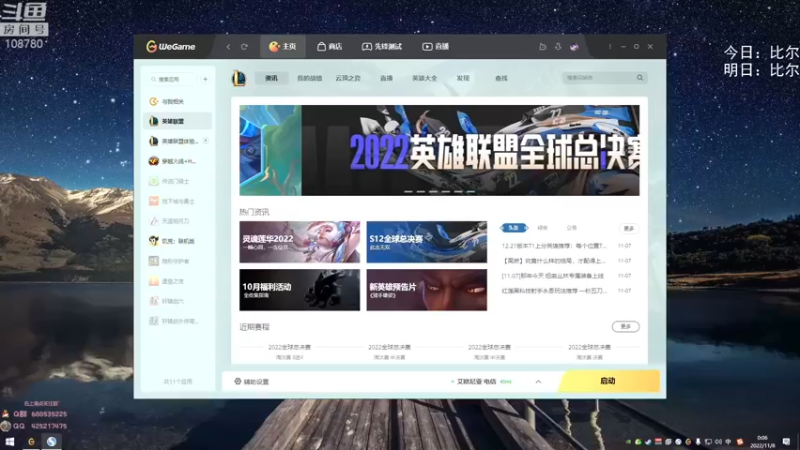Viewport: 800px width, 450px height.
Task: Click the small arrow beside 英雄联盟体验服
Action: coord(206,141)
